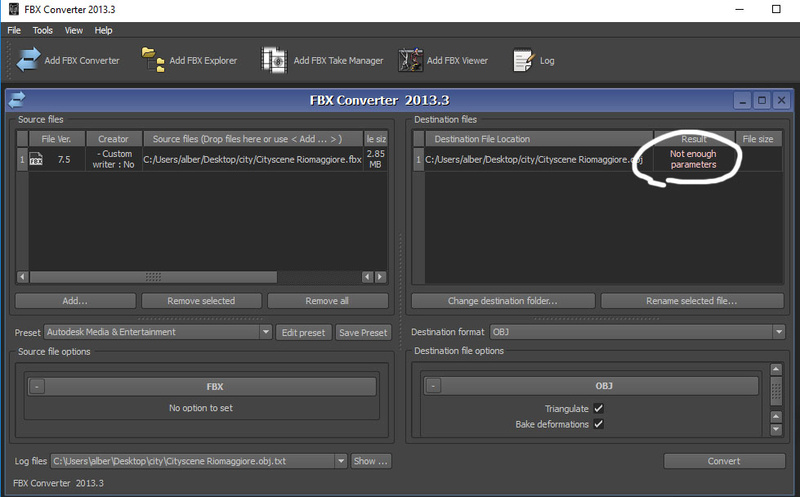
Task: Collapse the FBX source options section
Action: point(37,387)
